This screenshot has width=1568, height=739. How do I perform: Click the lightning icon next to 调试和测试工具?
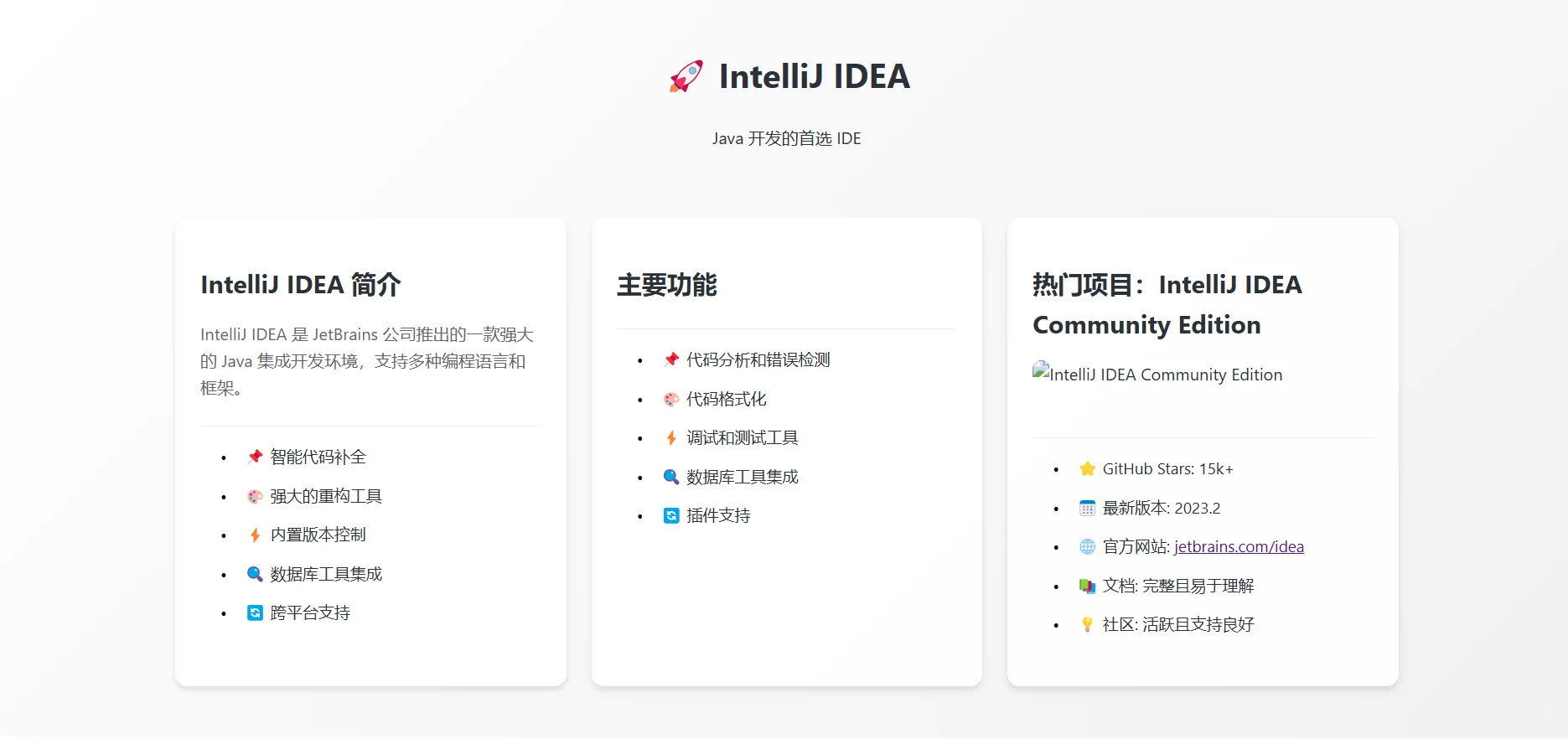click(x=671, y=437)
